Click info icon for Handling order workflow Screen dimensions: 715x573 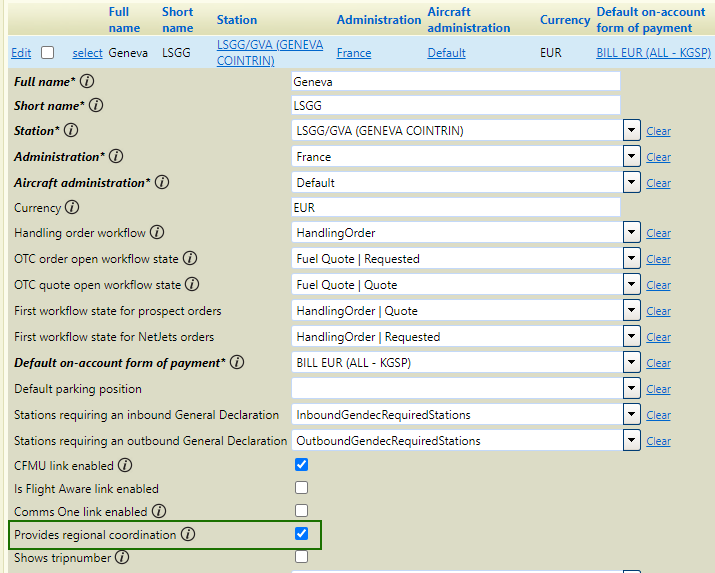(x=157, y=232)
